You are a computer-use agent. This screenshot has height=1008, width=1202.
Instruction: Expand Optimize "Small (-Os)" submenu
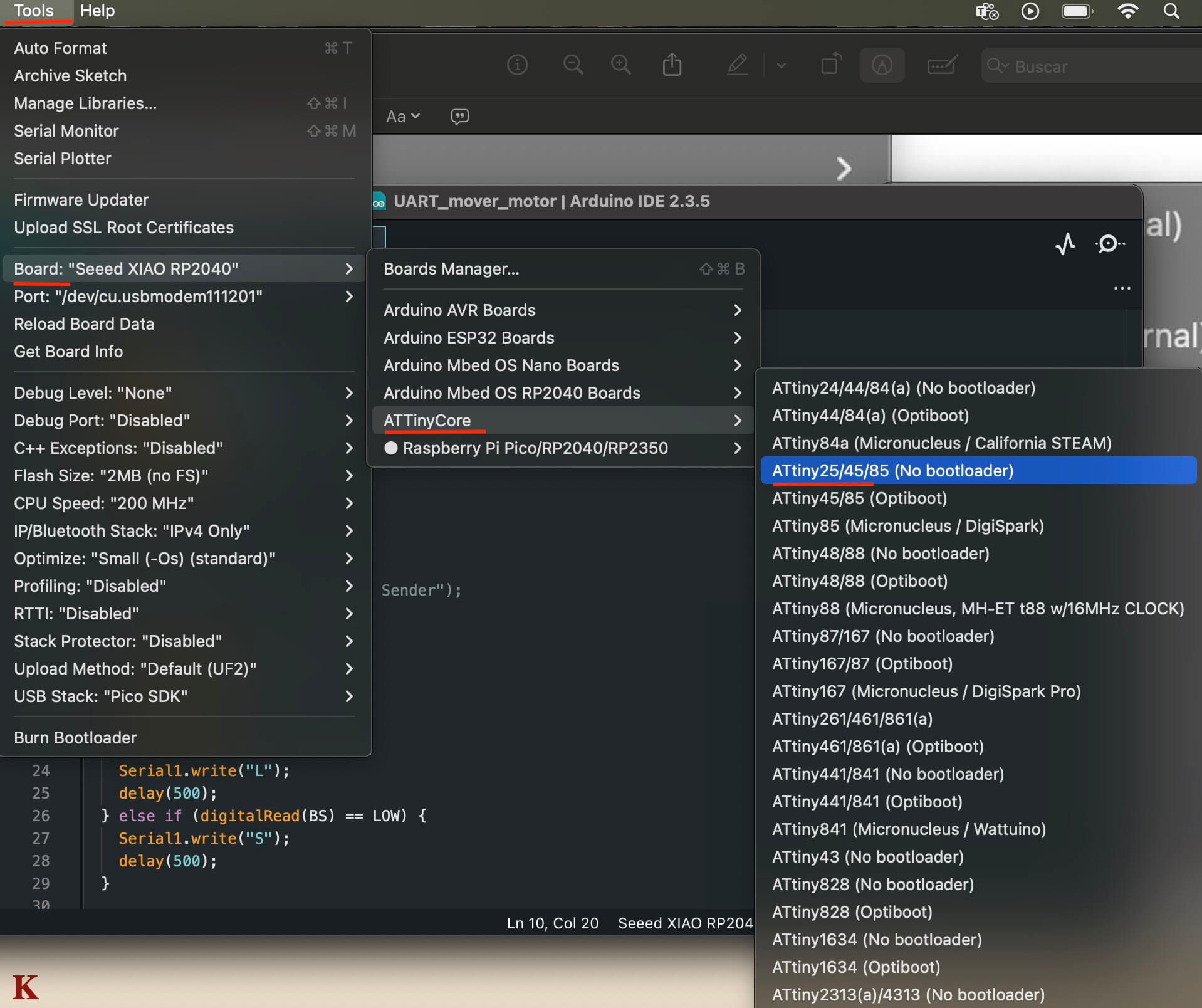coord(186,559)
